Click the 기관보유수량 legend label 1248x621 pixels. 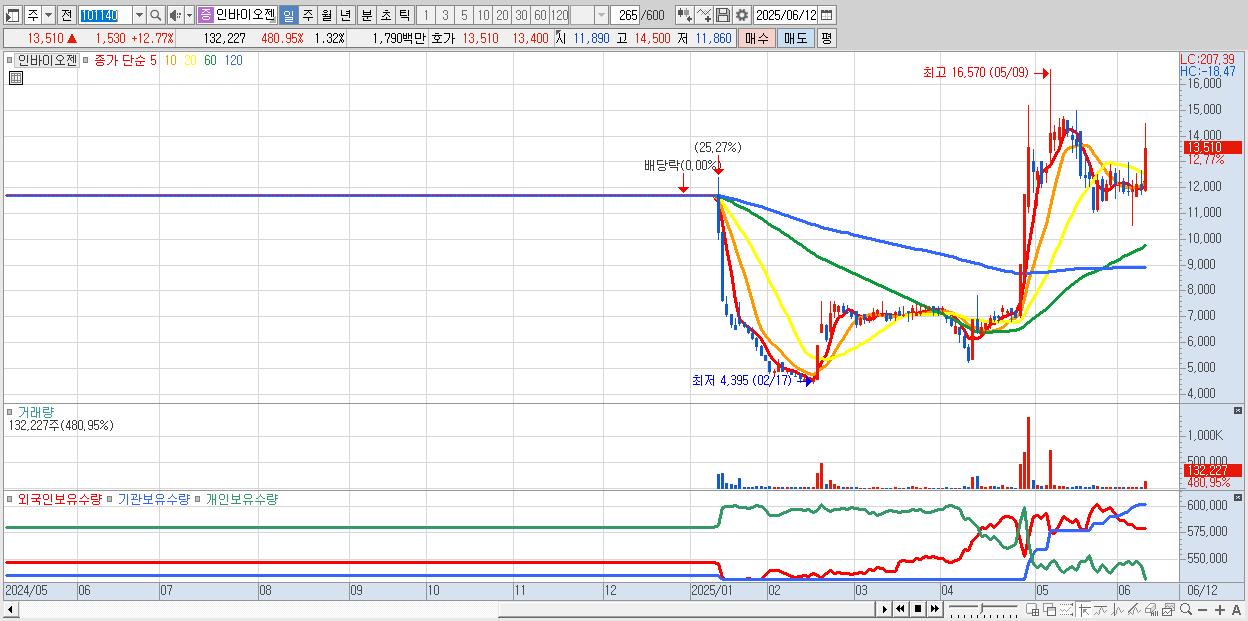click(x=154, y=498)
